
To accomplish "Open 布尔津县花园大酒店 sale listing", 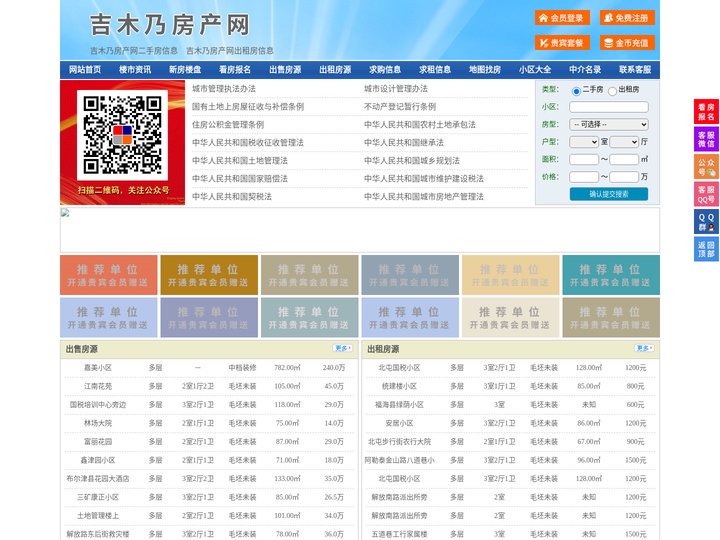I will click(x=98, y=478).
